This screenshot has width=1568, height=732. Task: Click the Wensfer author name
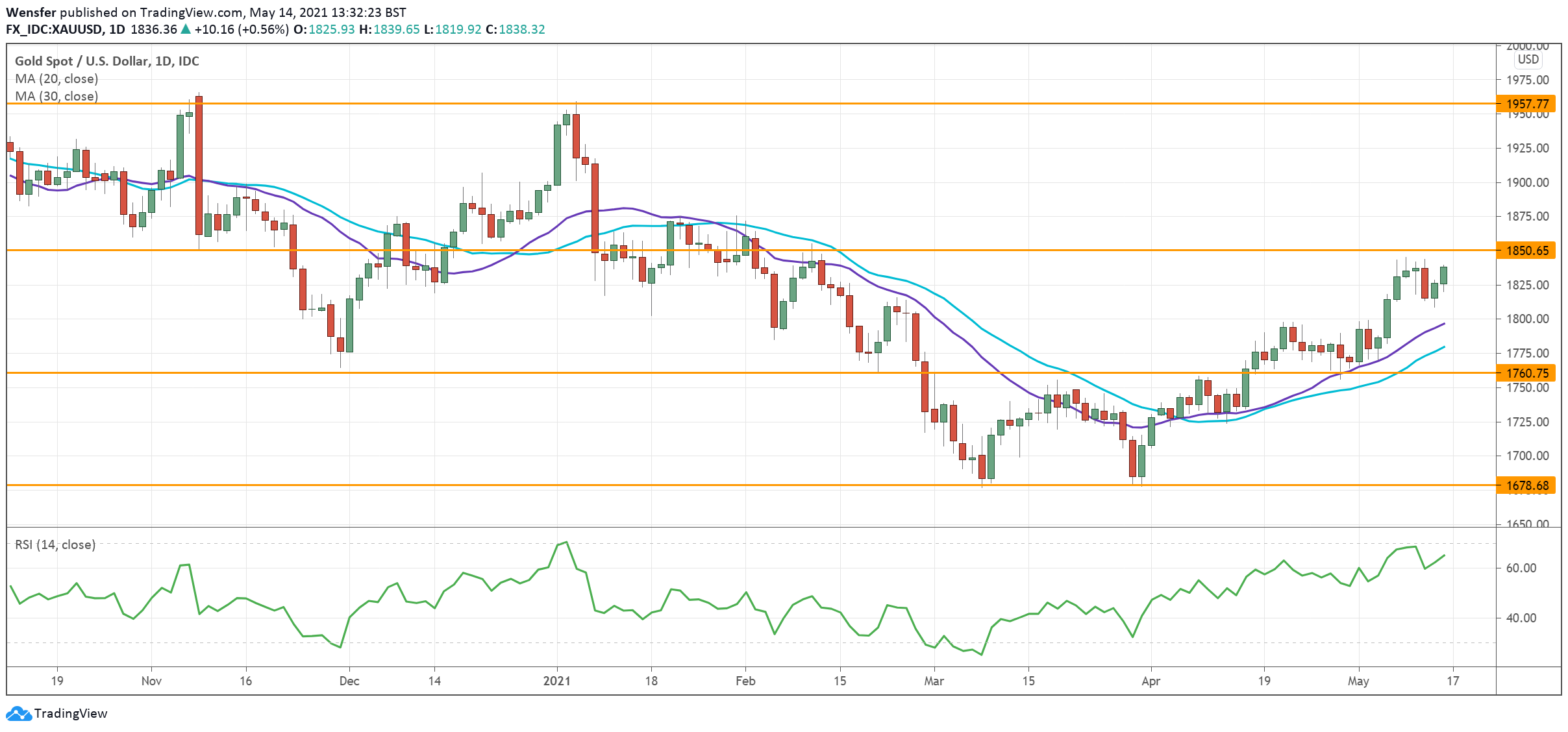(x=31, y=12)
